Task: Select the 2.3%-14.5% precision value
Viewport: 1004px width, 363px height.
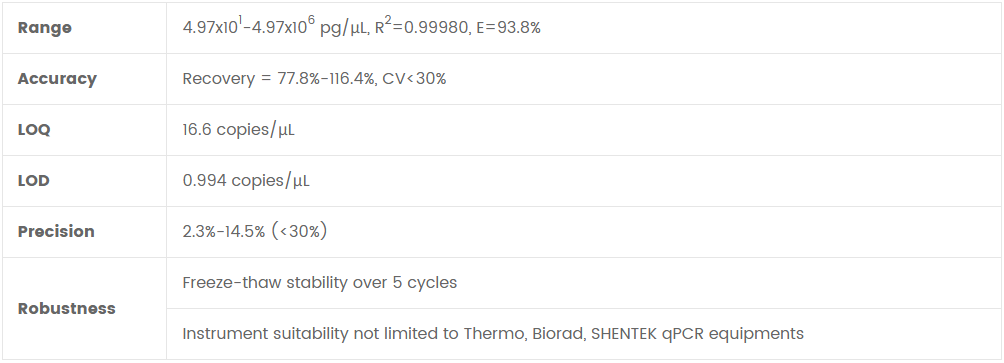Action: tap(223, 232)
